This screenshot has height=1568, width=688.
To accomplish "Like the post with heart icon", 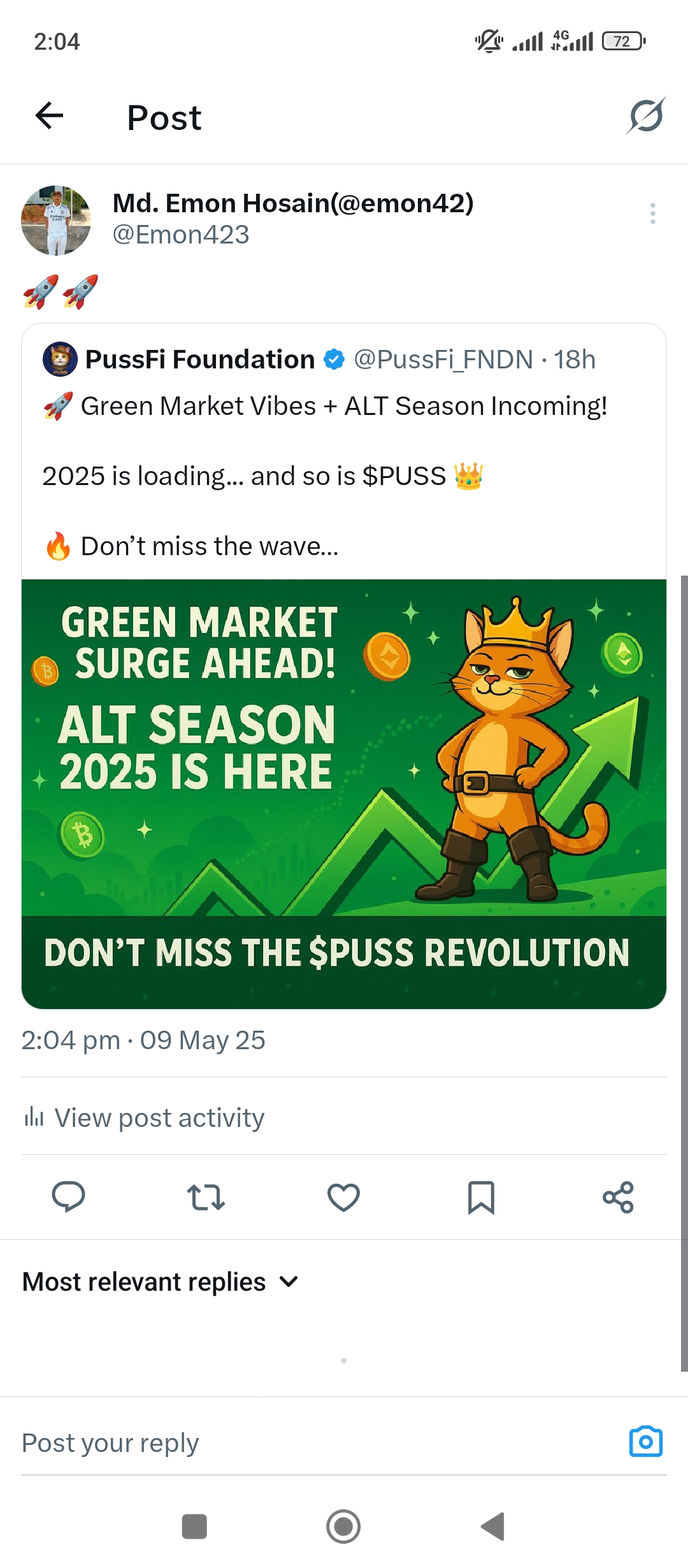I will coord(343,1197).
